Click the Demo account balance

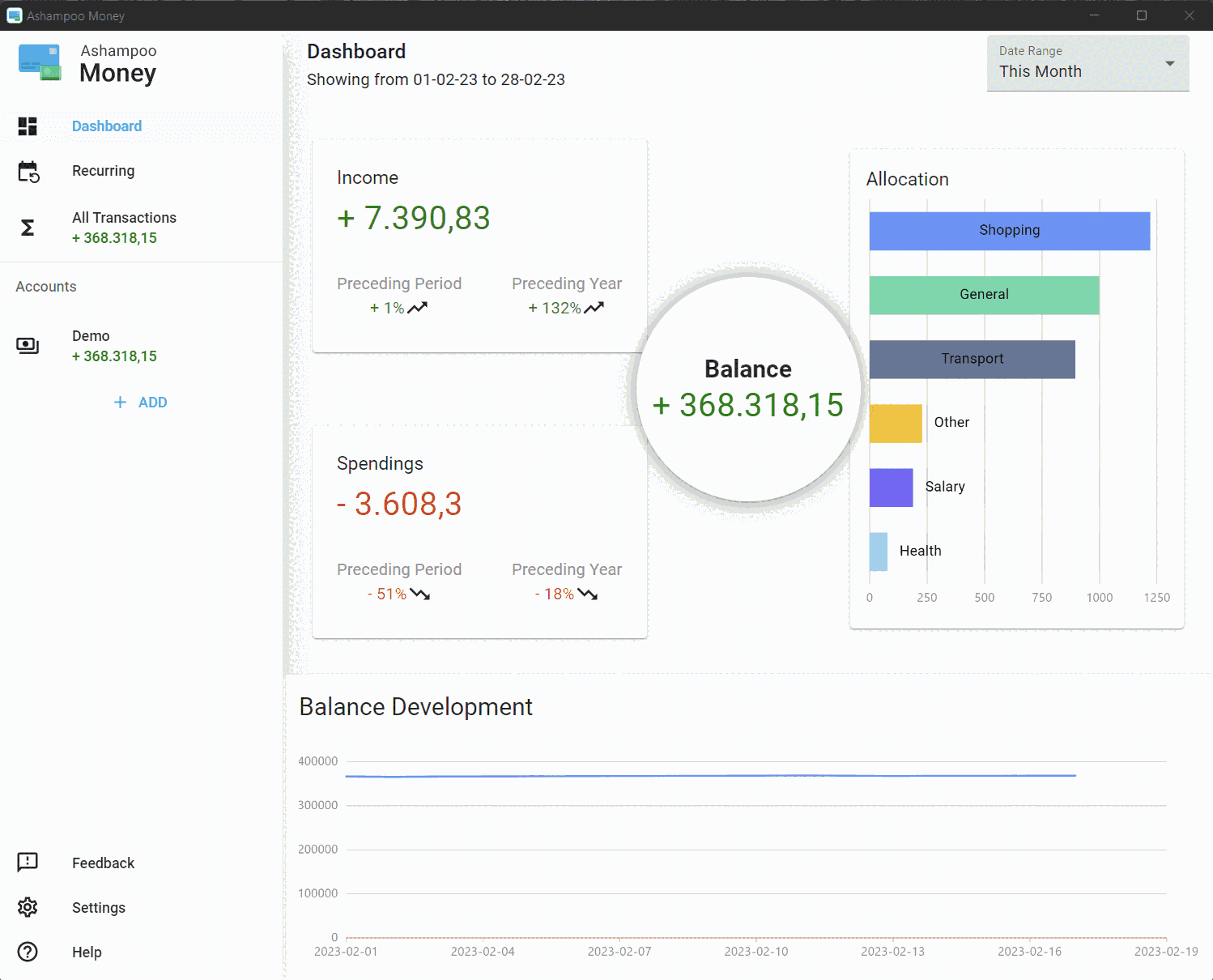pyautogui.click(x=114, y=356)
